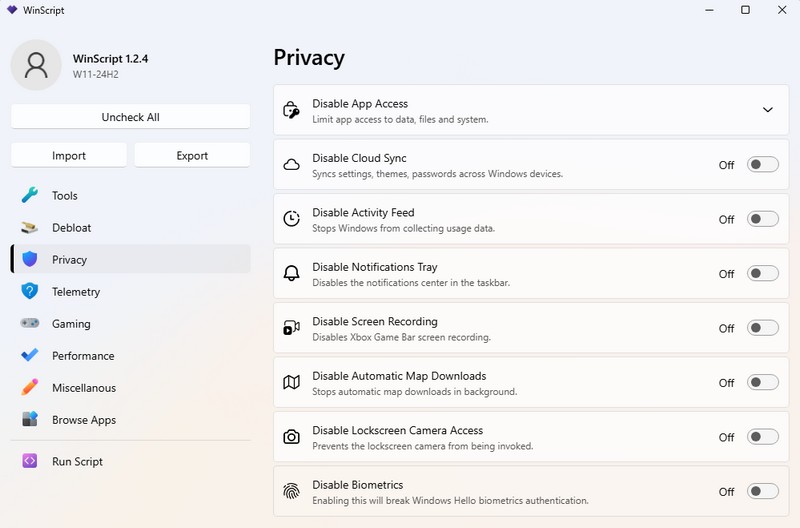800x528 pixels.
Task: Click the Gaming controller icon
Action: [30, 324]
